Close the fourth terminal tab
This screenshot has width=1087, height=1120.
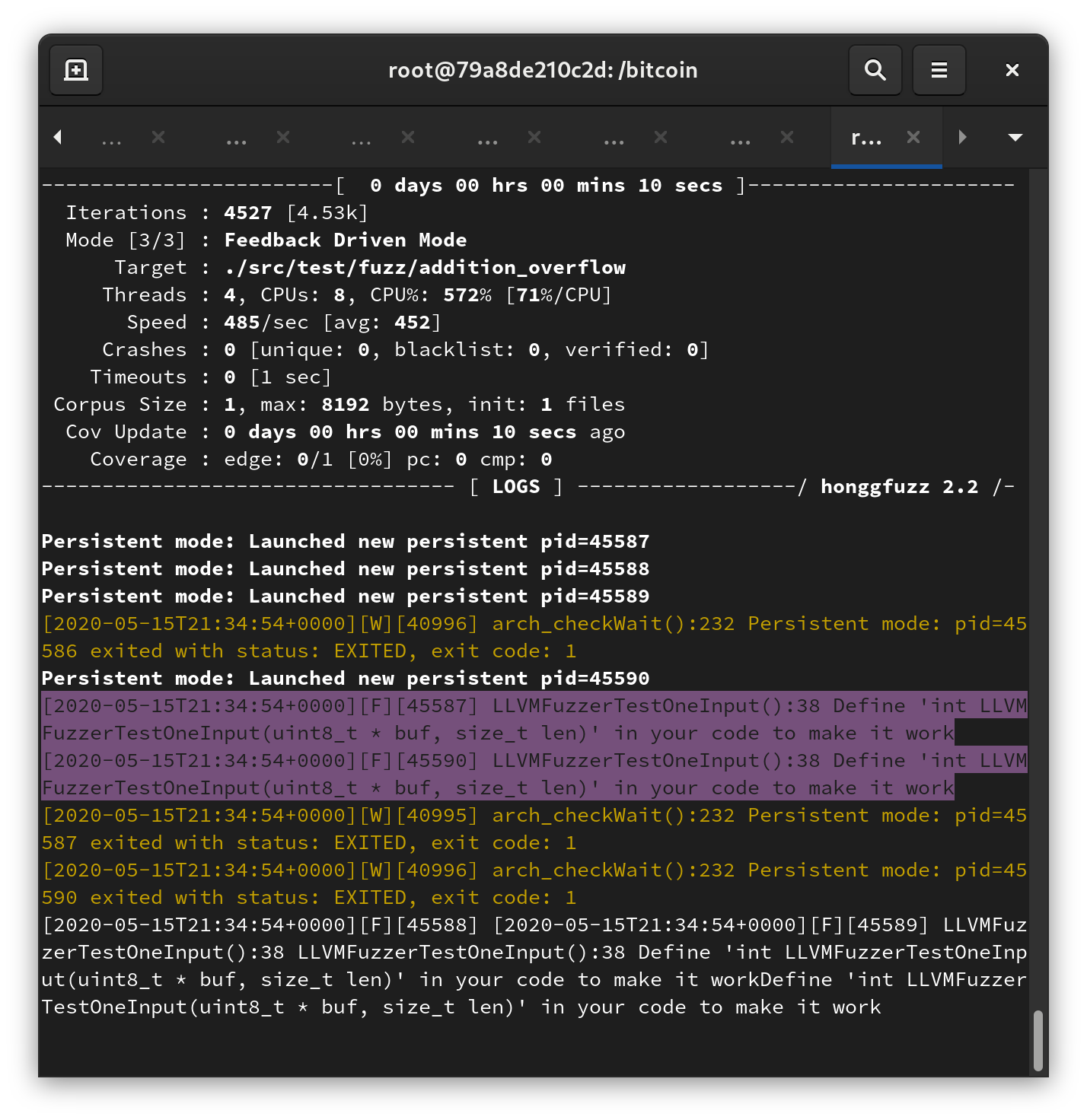pos(534,138)
